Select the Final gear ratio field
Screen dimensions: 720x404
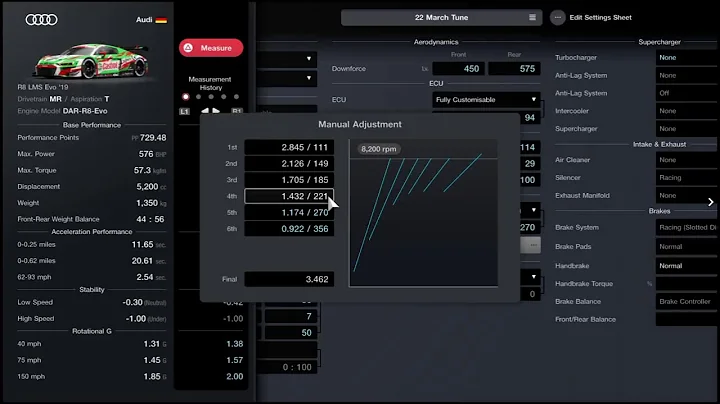click(x=289, y=279)
